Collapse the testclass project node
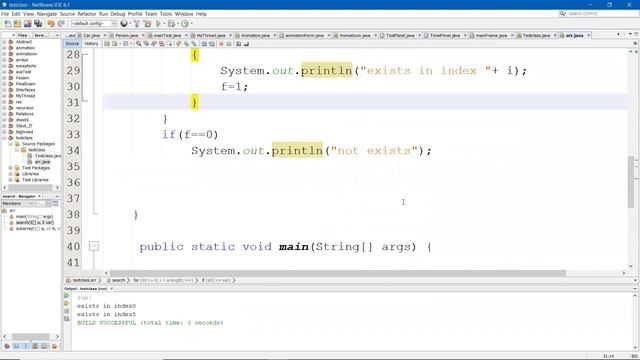The image size is (640, 360). [x=4, y=138]
